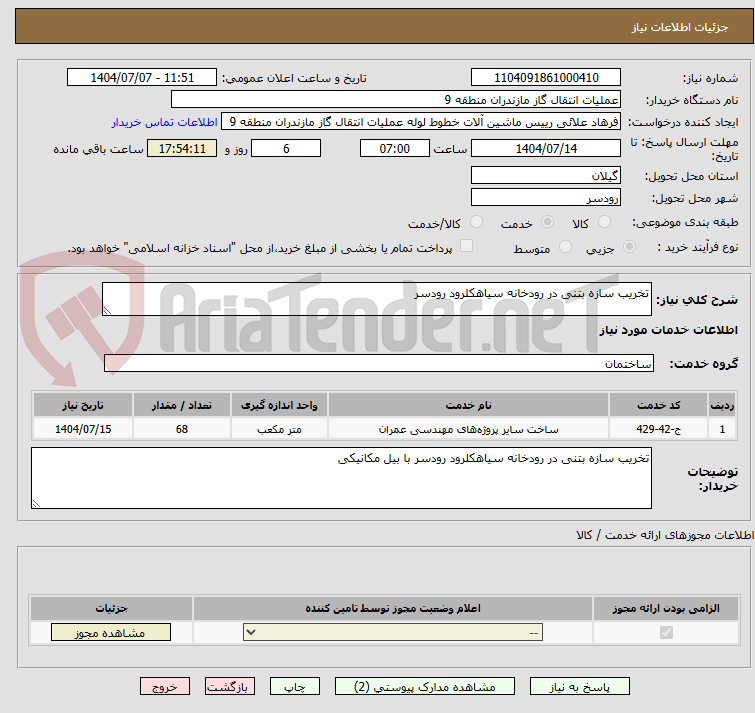The height and width of the screenshot is (713, 755).
Task: Click the شهر محل تحویل field رودسر
Action: 546,197
